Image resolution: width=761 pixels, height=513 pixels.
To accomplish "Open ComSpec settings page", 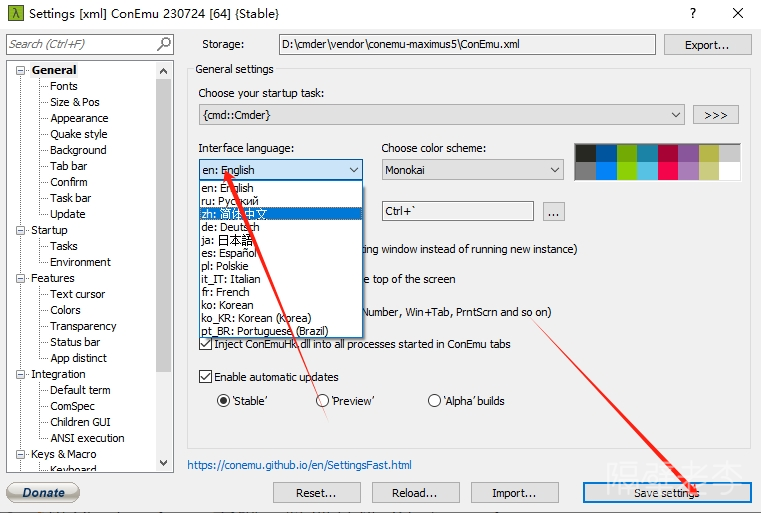I will 72,406.
